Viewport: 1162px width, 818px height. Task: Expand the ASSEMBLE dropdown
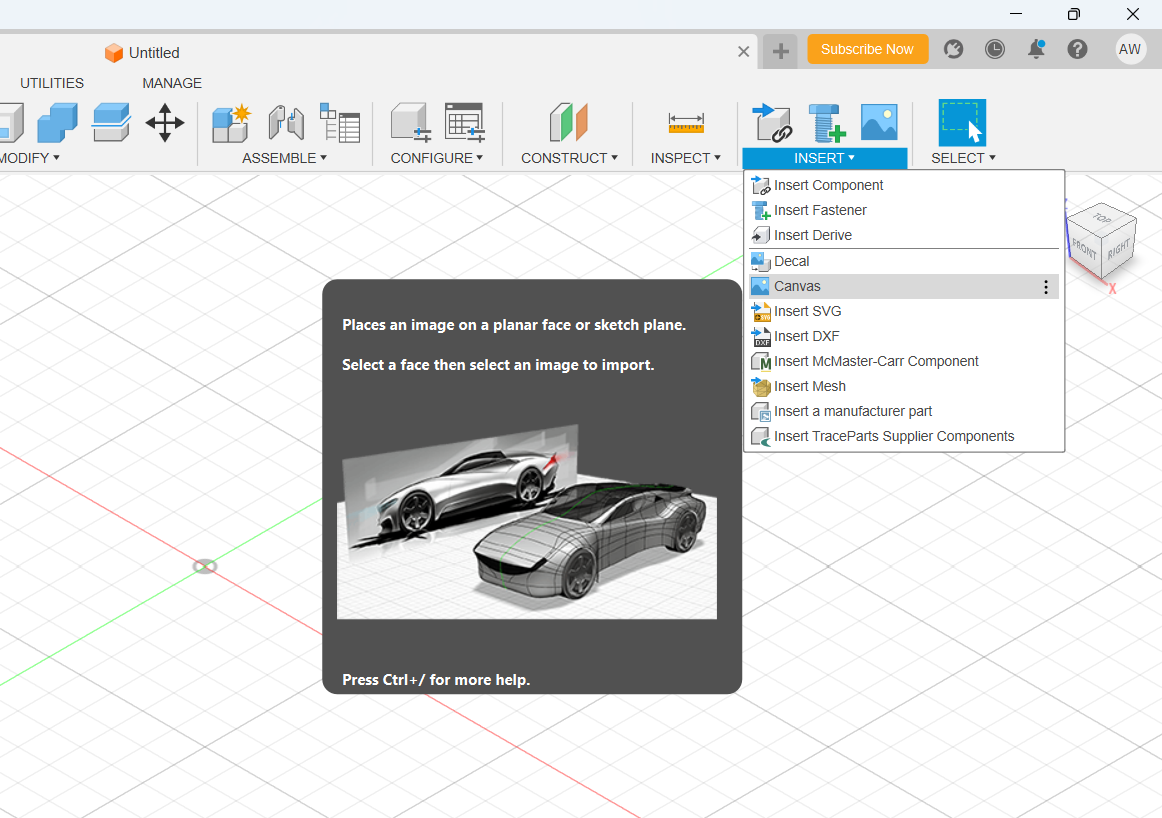285,158
